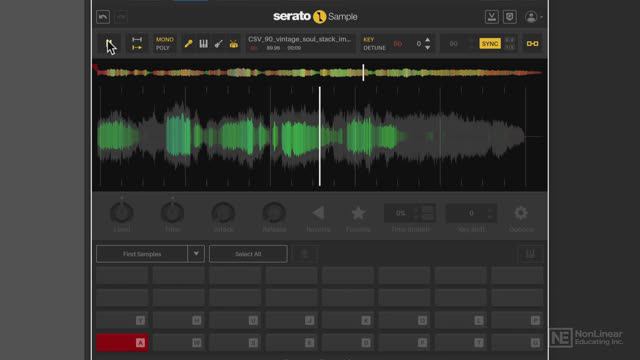The image size is (640, 360).
Task: Trigger the red pad labeled A
Action: [x=122, y=342]
